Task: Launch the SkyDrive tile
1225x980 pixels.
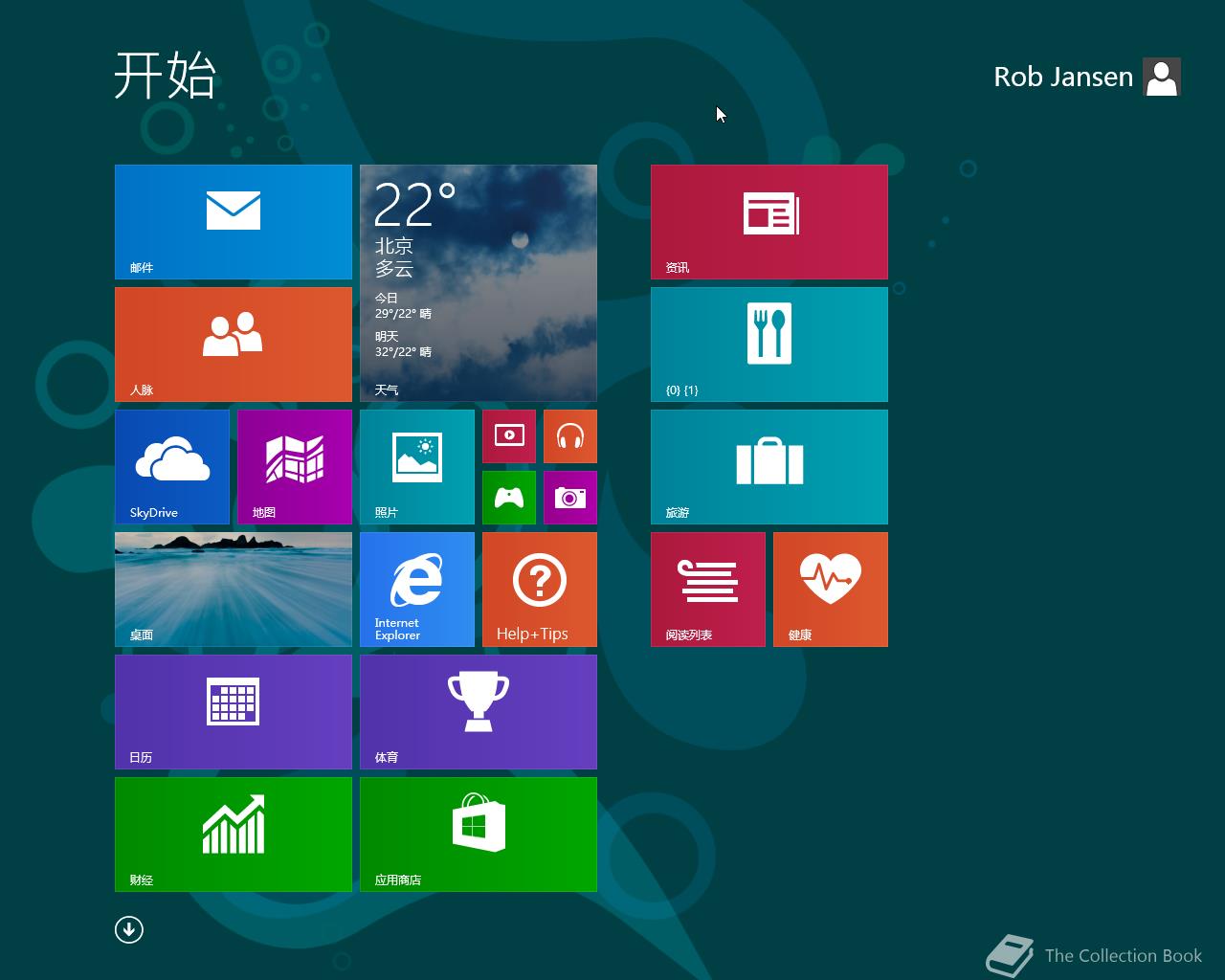Action: click(x=172, y=467)
